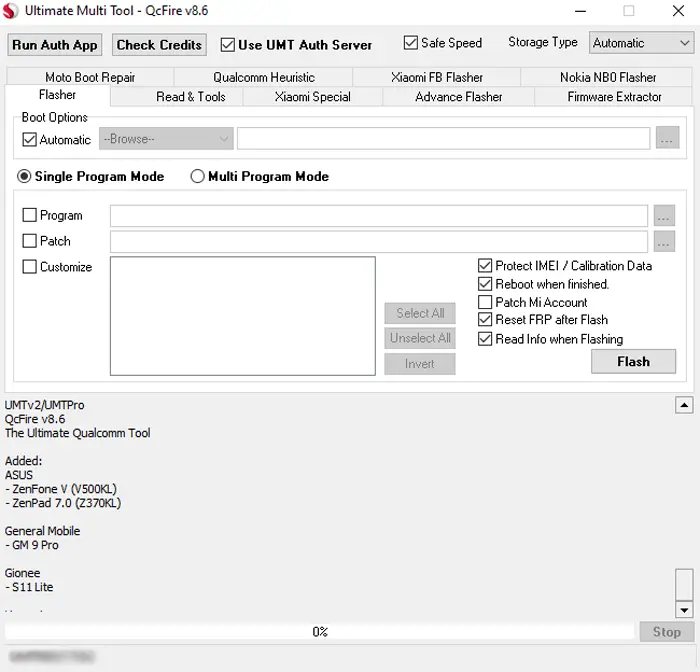Toggle the Use UMT Auth Server checkbox

tap(228, 45)
